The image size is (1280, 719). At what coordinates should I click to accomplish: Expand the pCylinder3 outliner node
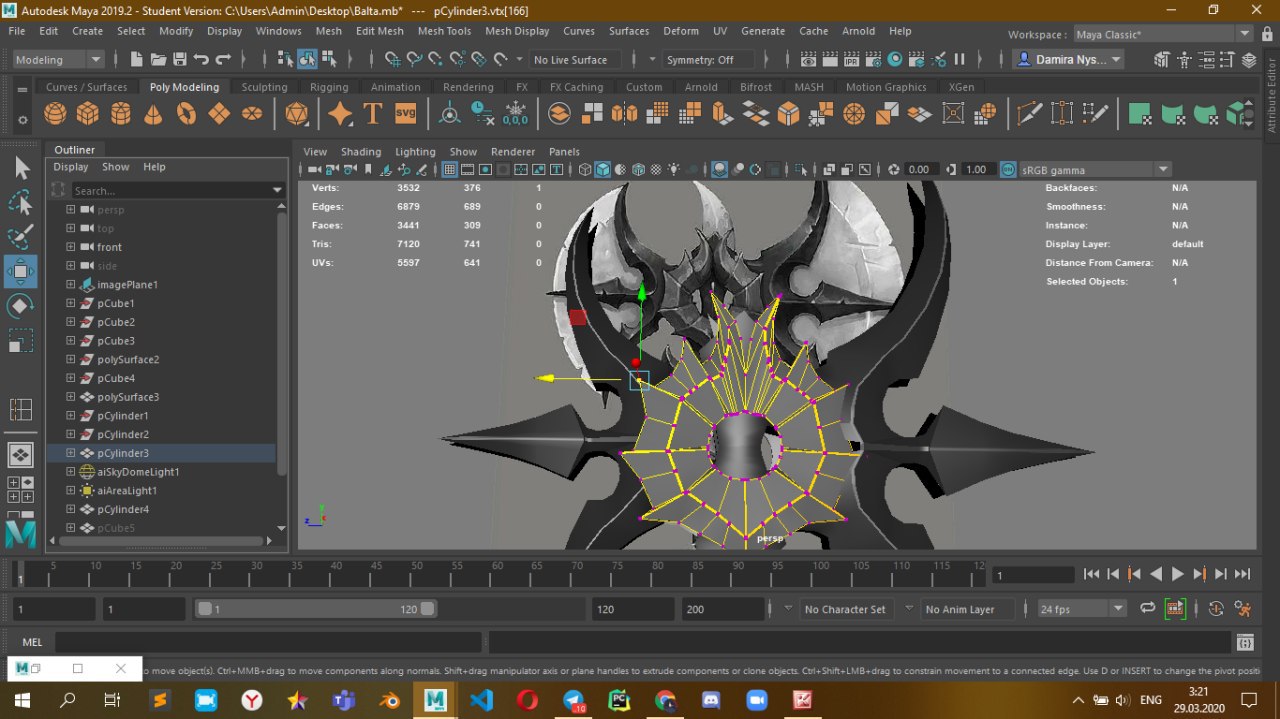[71, 453]
